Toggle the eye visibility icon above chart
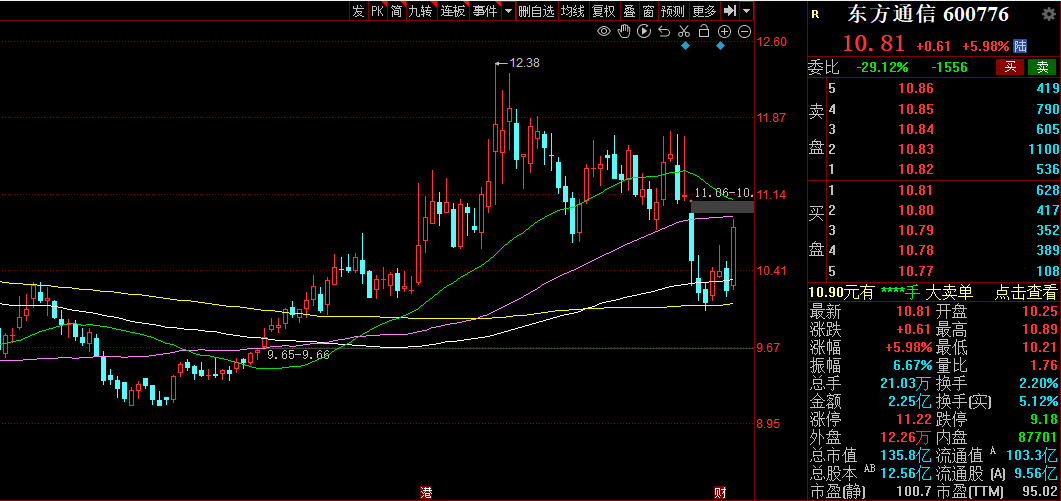Viewport: 1061px width, 501px height. tap(604, 30)
